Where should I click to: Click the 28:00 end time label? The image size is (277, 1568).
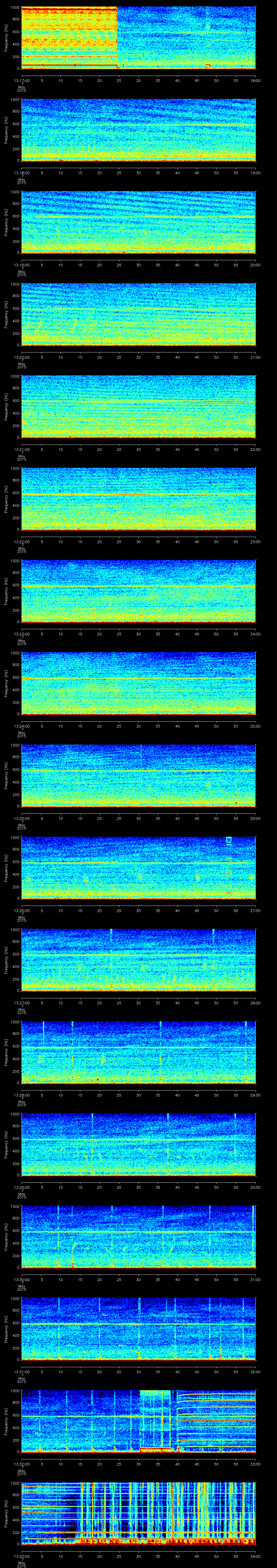click(256, 1003)
